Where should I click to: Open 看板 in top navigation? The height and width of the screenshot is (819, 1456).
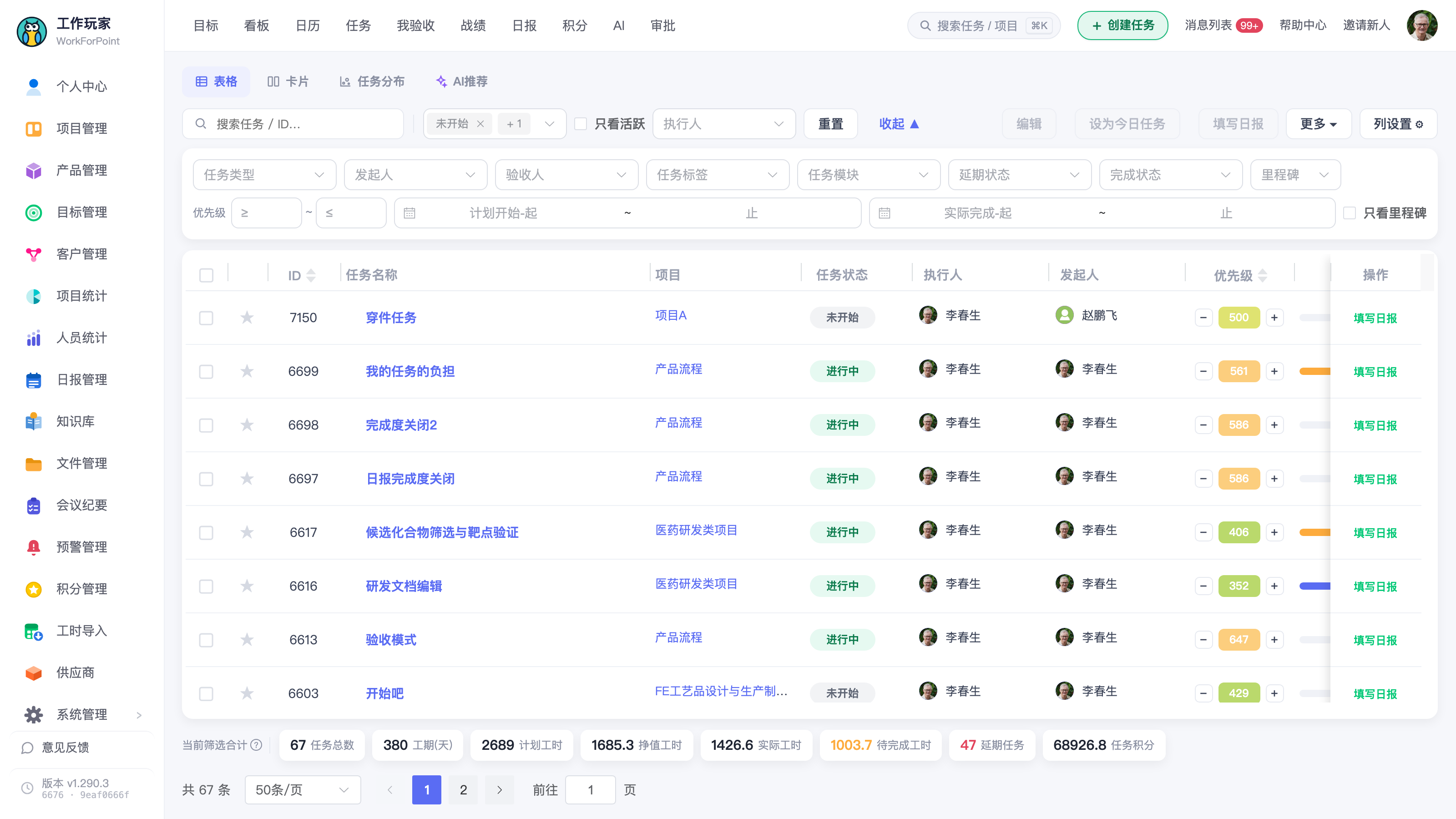coord(256,25)
